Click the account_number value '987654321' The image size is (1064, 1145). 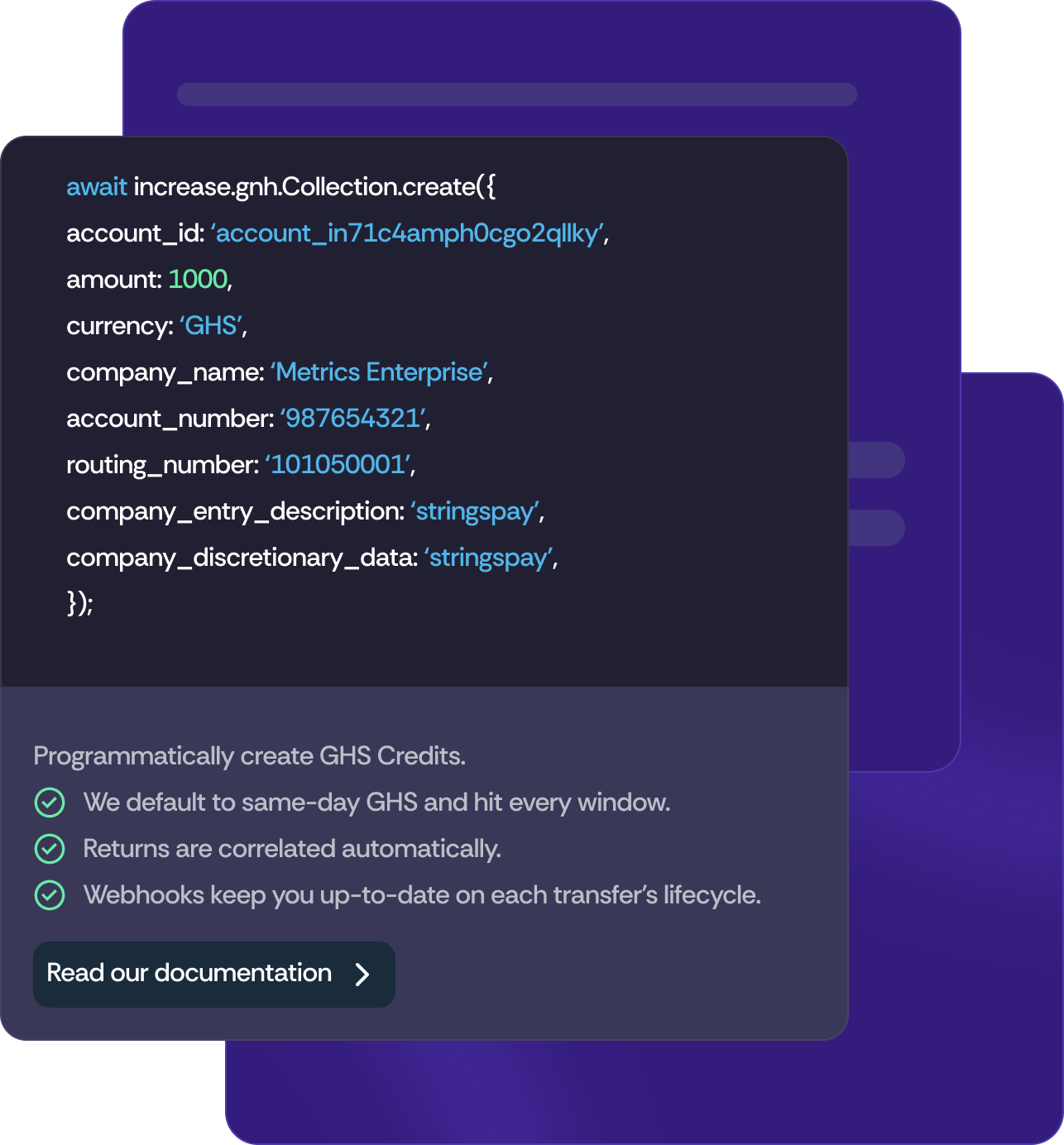pyautogui.click(x=353, y=419)
